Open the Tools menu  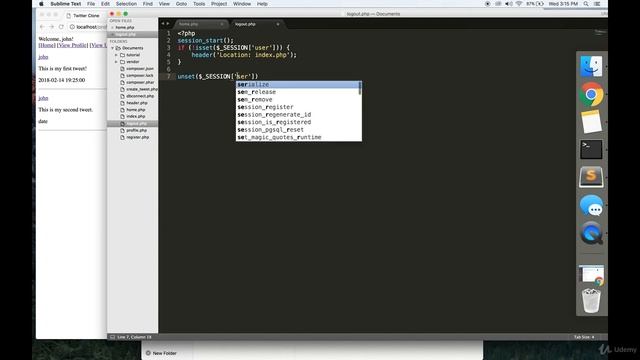pyautogui.click(x=199, y=4)
